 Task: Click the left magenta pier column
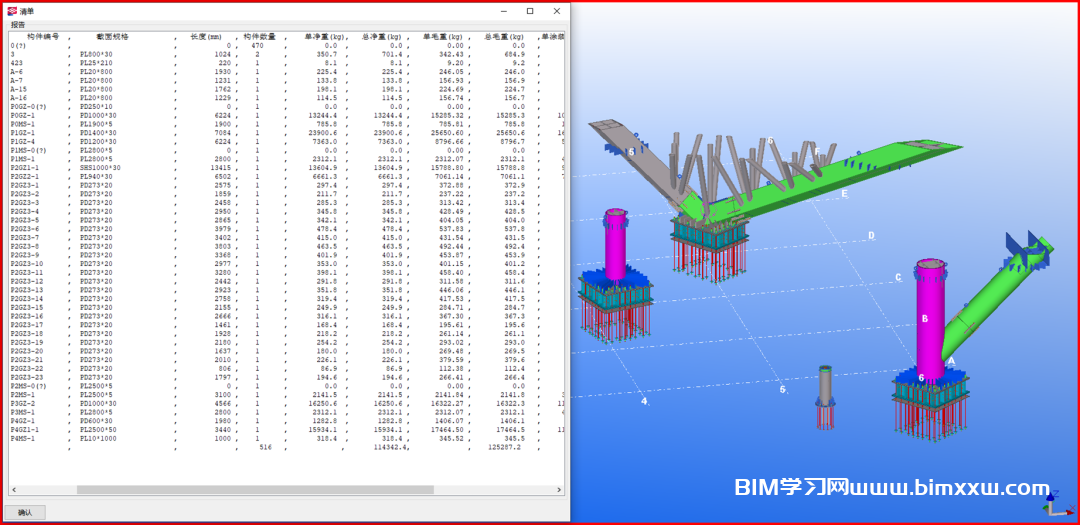(x=615, y=245)
